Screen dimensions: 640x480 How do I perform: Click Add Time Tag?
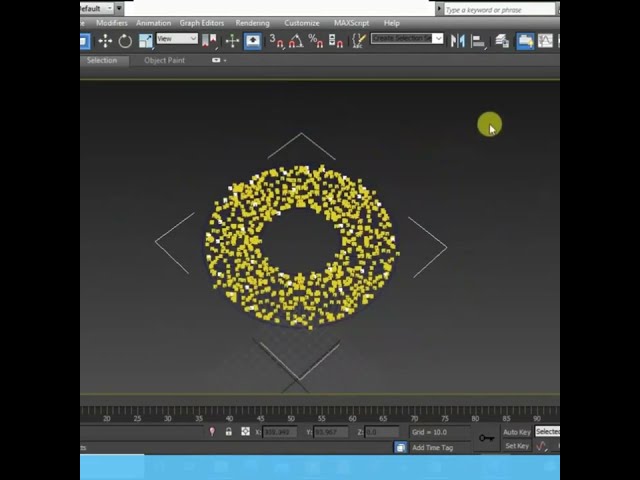point(433,448)
